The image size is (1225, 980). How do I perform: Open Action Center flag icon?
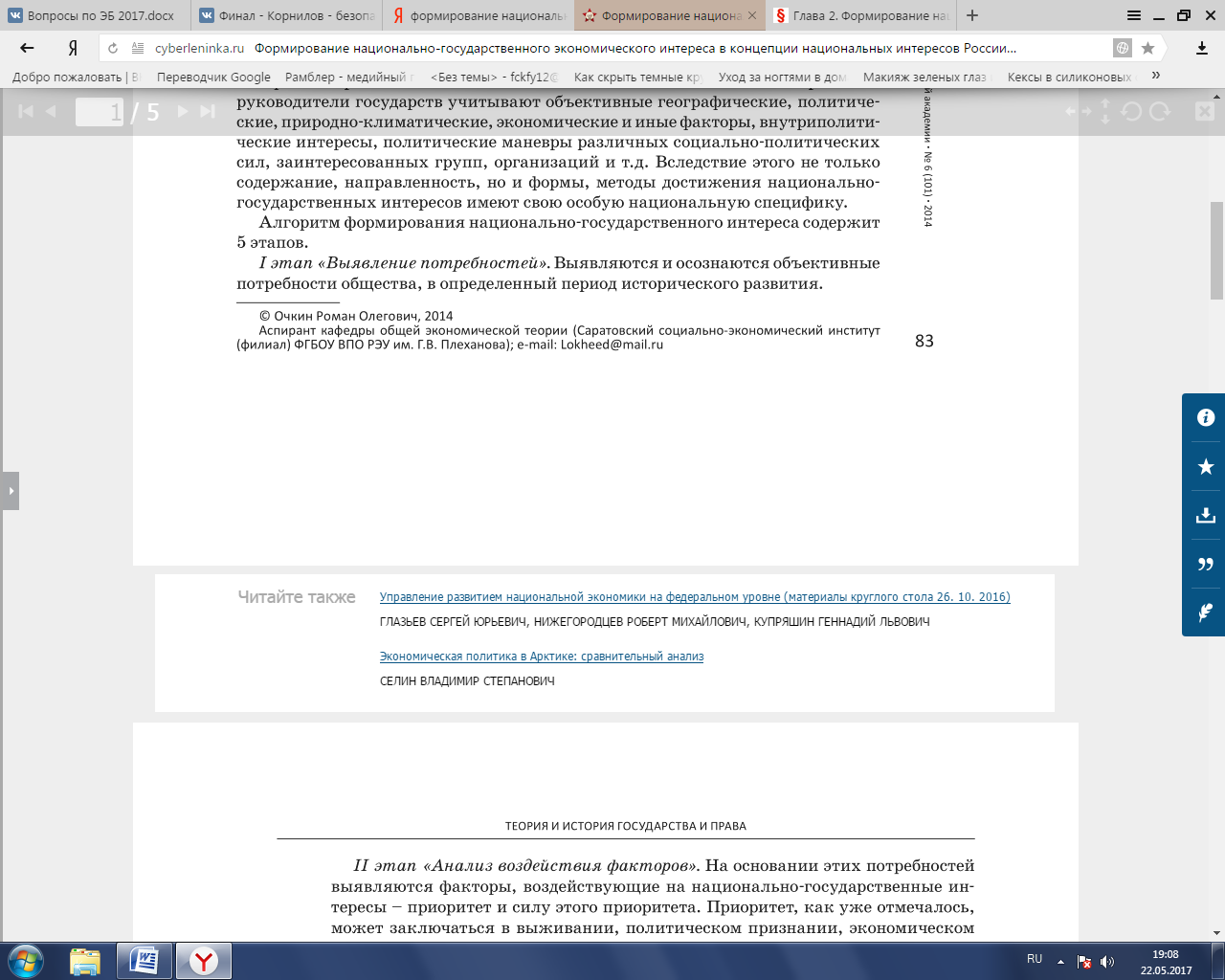tap(1084, 962)
